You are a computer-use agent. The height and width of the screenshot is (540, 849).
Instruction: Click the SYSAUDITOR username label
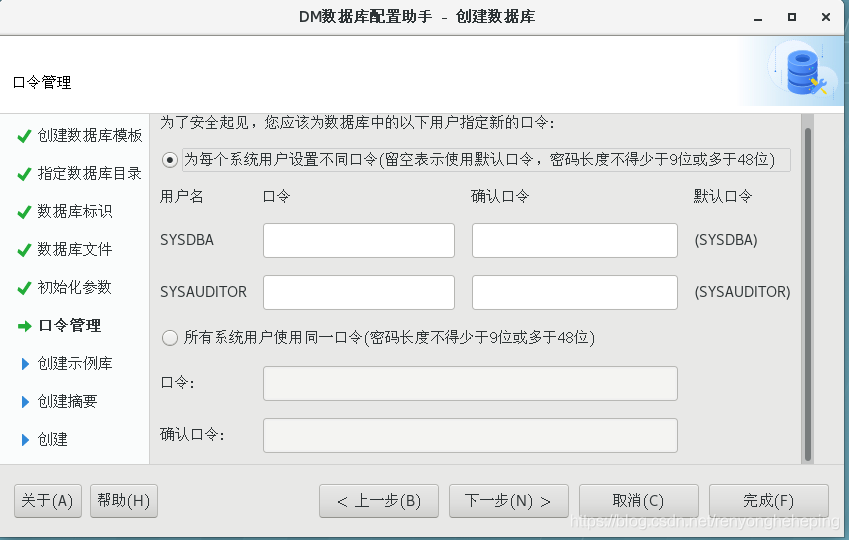point(204,292)
